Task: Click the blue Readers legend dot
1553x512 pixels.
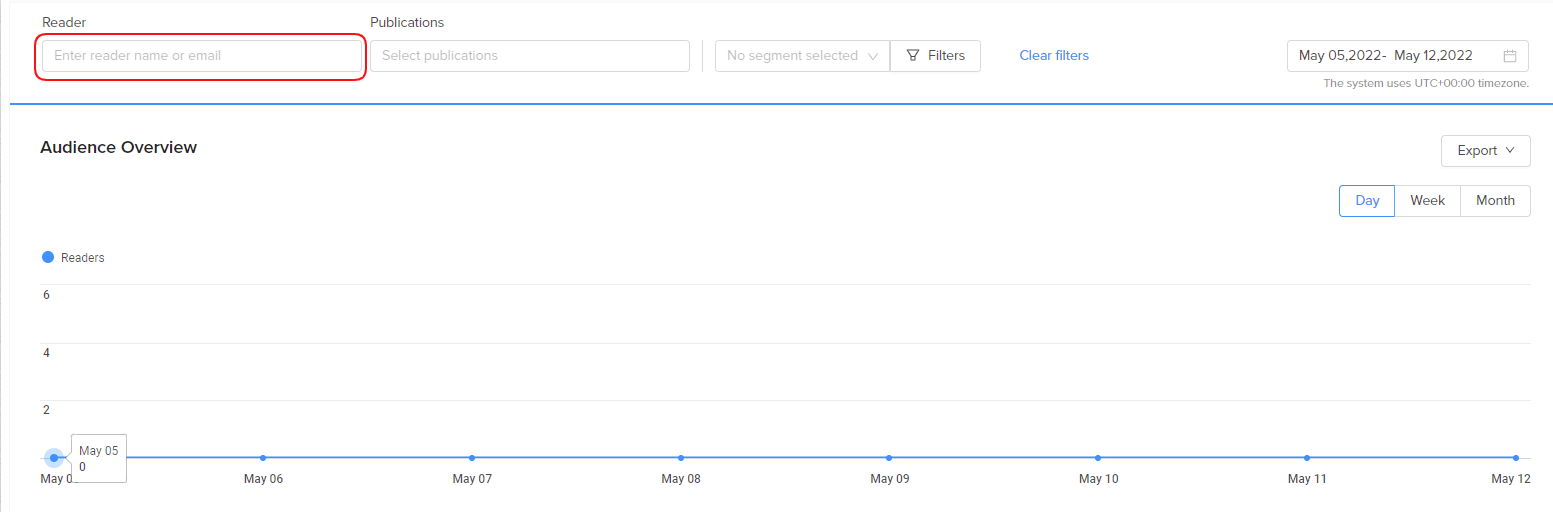Action: pos(48,257)
